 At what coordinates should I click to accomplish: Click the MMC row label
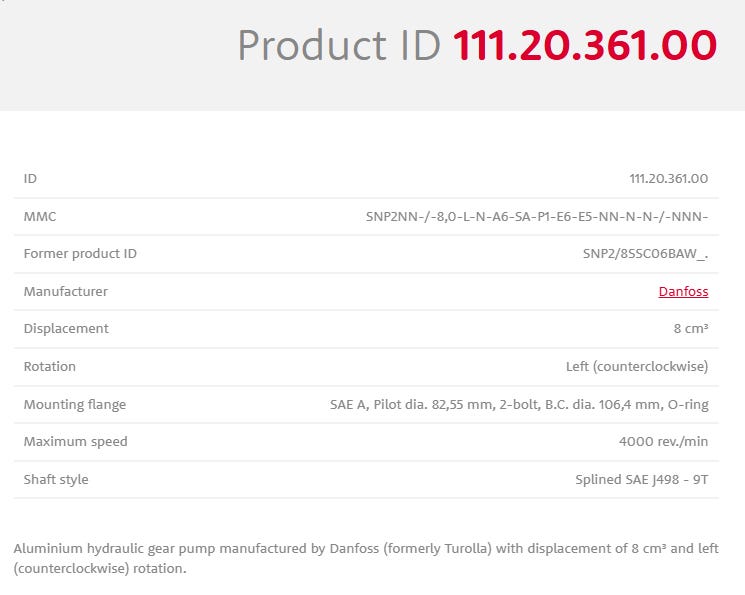coord(40,216)
